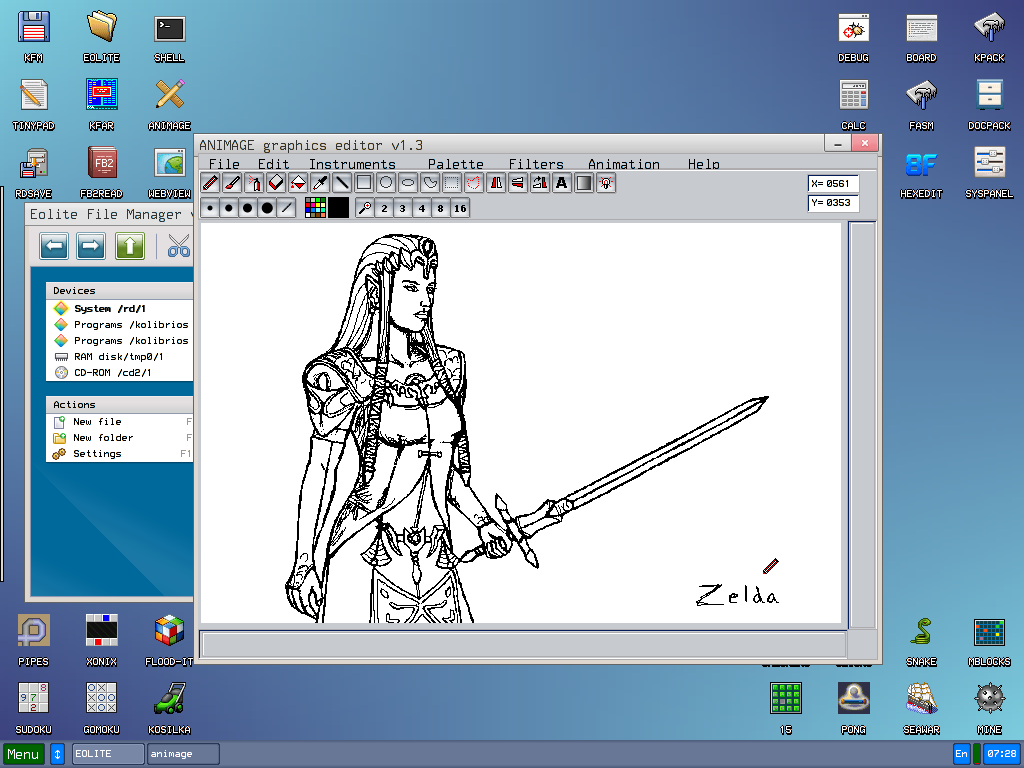
Task: Select the Pencil tool in Animage
Action: point(210,182)
